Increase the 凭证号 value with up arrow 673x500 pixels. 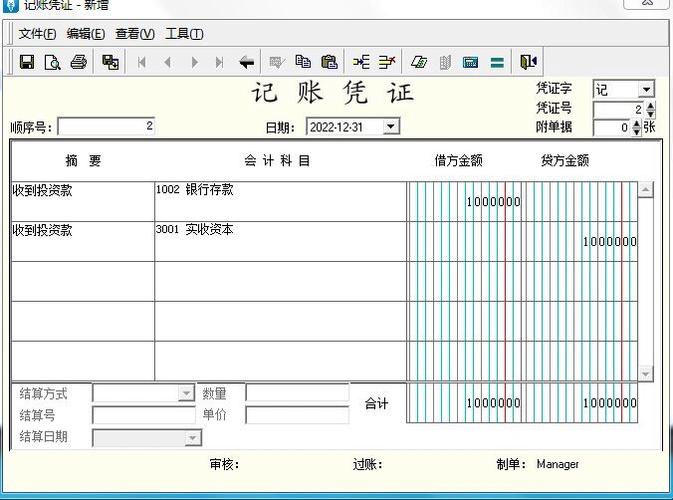(x=651, y=106)
